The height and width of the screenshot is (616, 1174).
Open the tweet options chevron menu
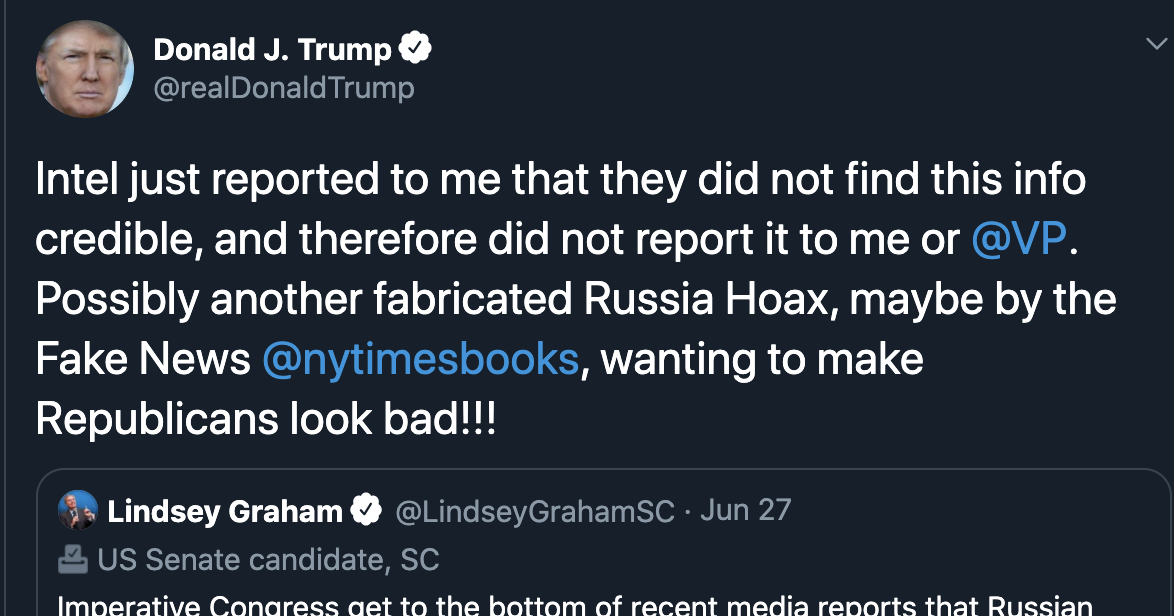coord(1153,44)
